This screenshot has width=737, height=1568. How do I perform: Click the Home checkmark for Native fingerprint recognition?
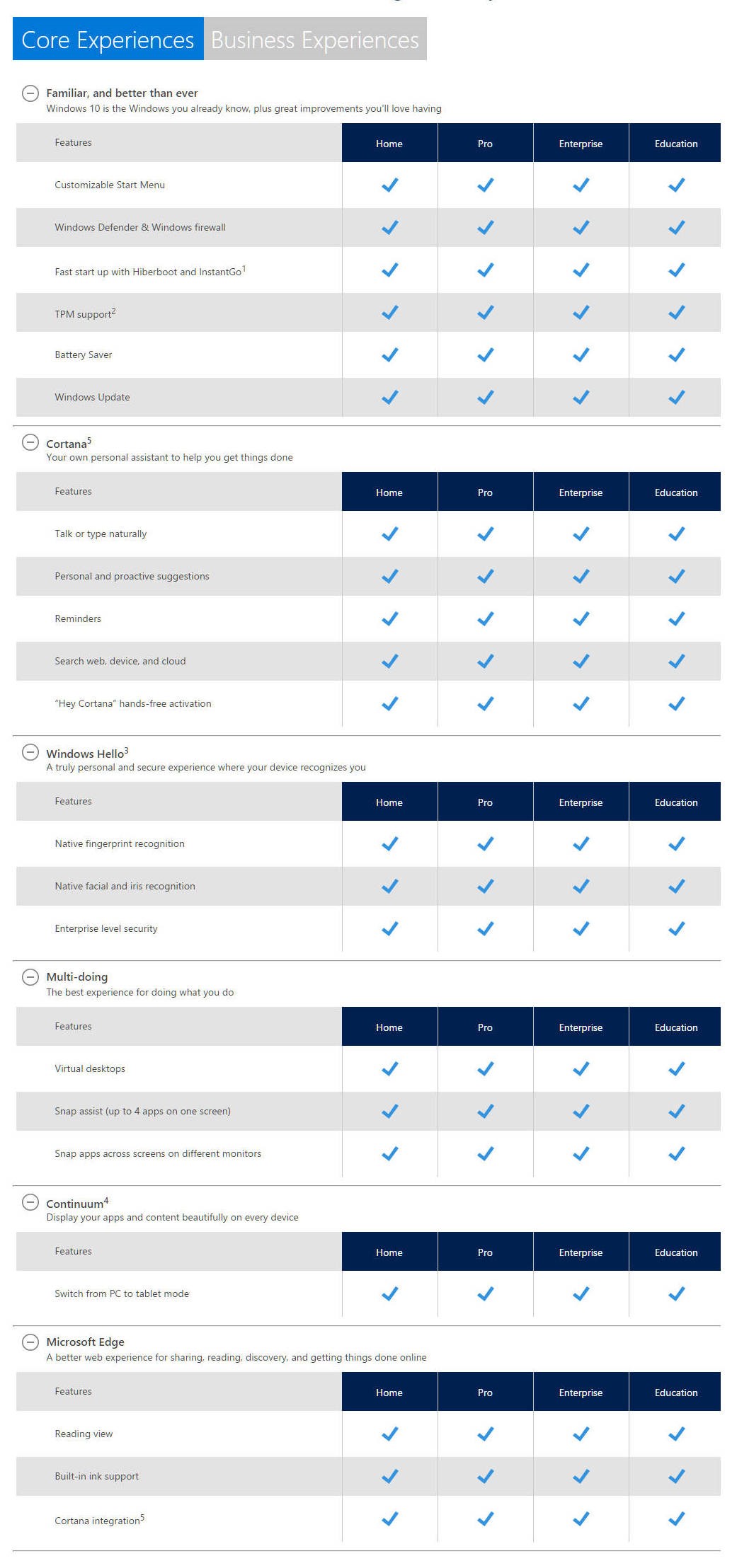(389, 843)
